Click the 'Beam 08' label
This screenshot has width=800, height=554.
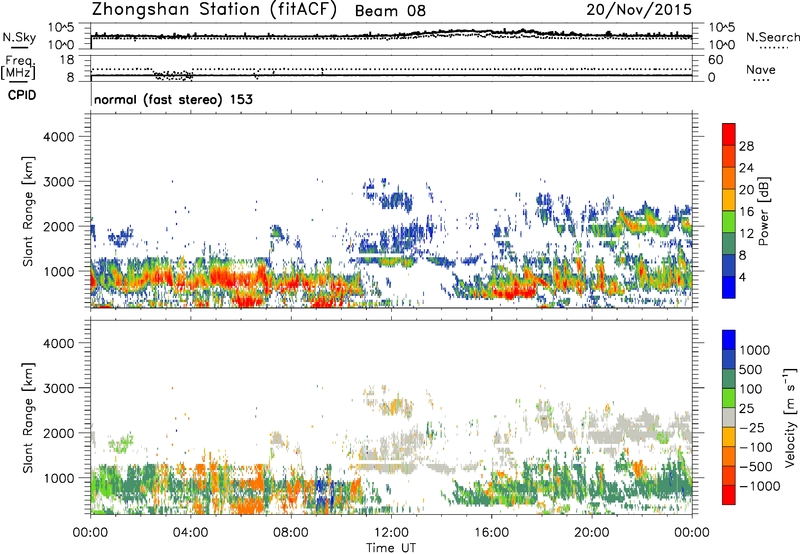coord(390,11)
